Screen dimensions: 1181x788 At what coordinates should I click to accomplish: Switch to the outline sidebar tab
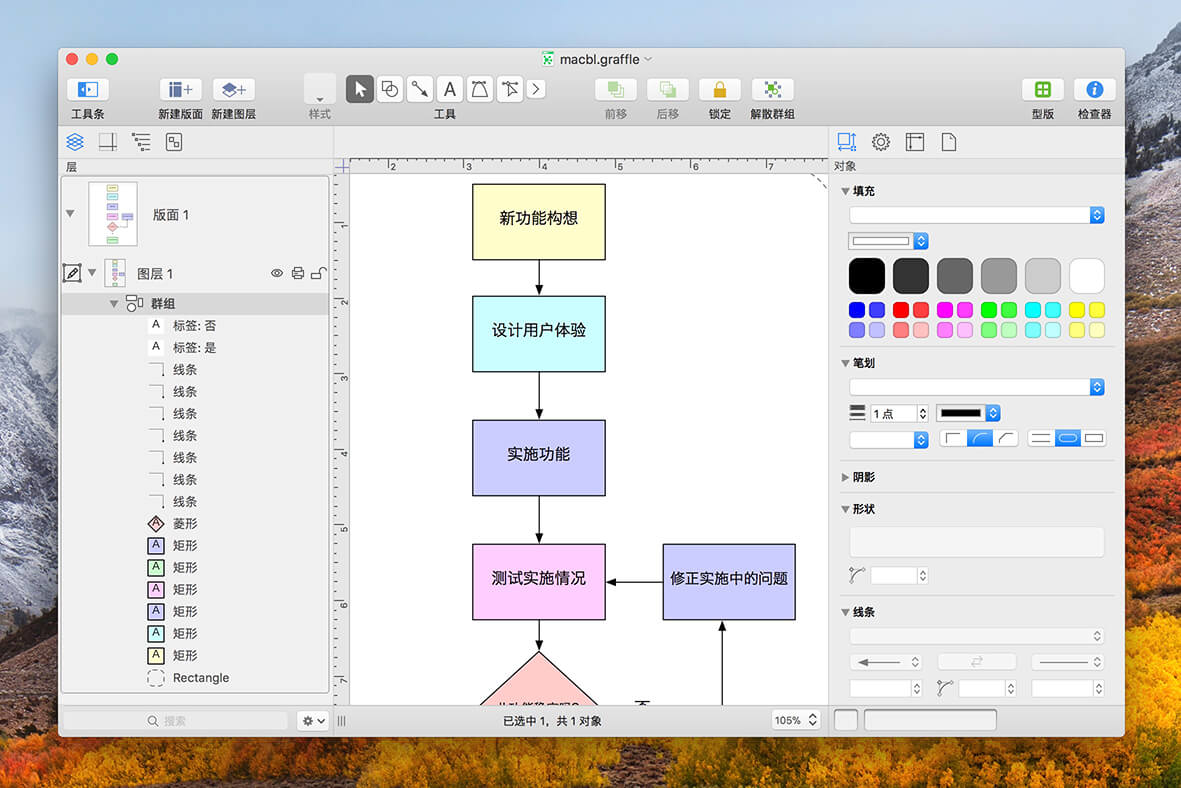point(141,142)
